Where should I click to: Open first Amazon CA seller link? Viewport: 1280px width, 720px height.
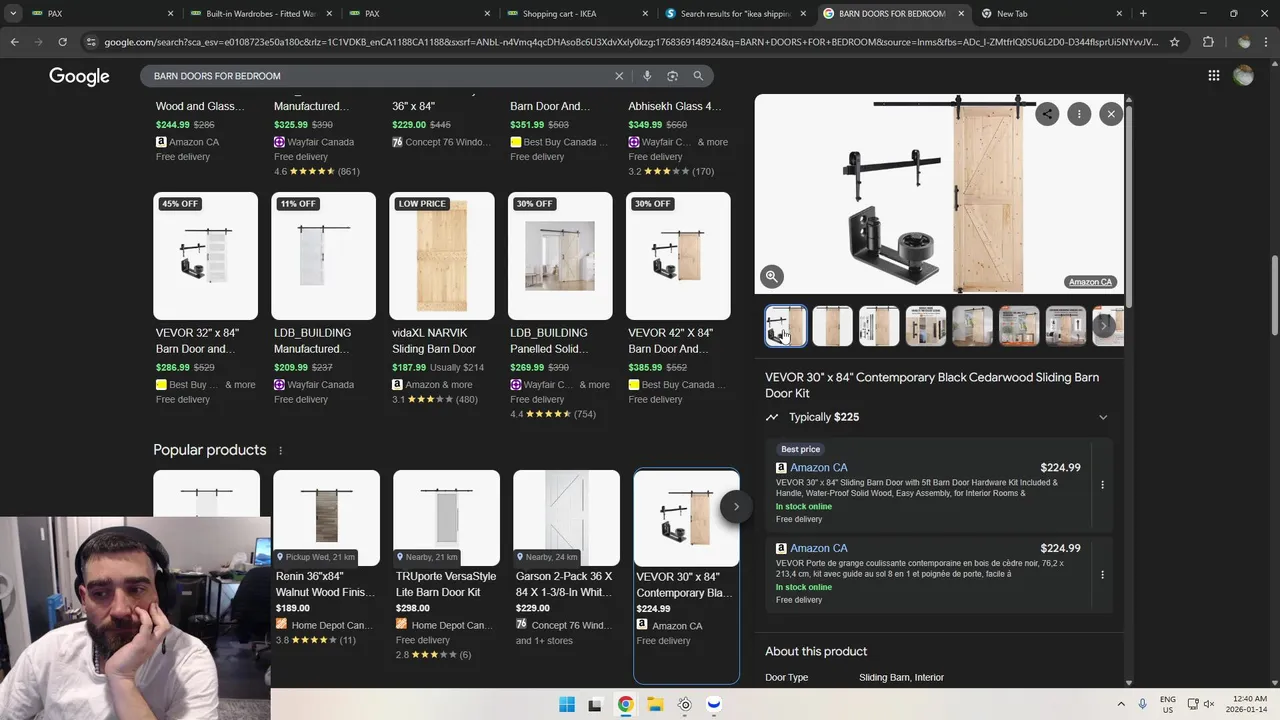819,468
